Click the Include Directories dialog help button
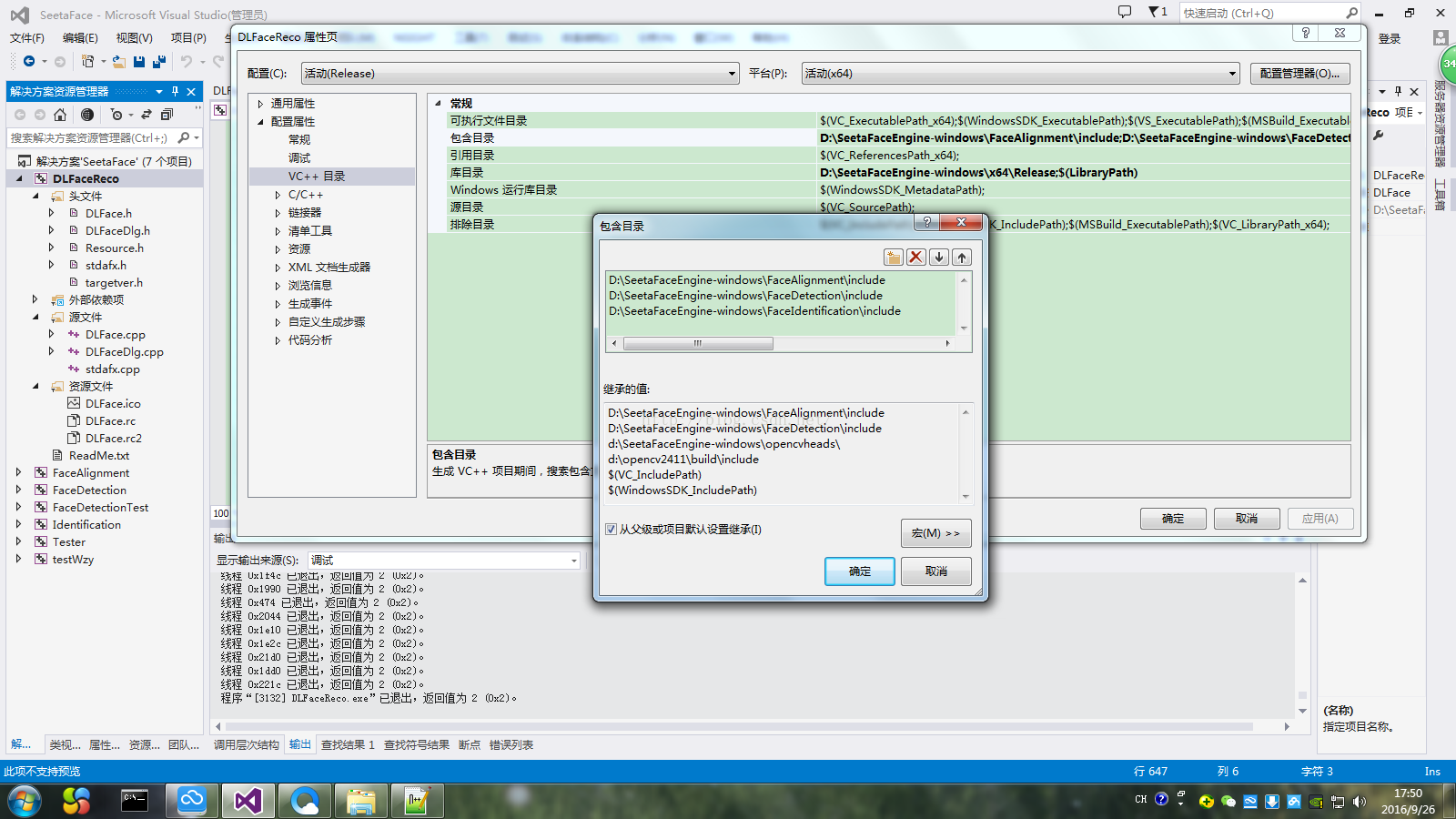Screen dimensions: 1456x819 pyautogui.click(x=927, y=222)
